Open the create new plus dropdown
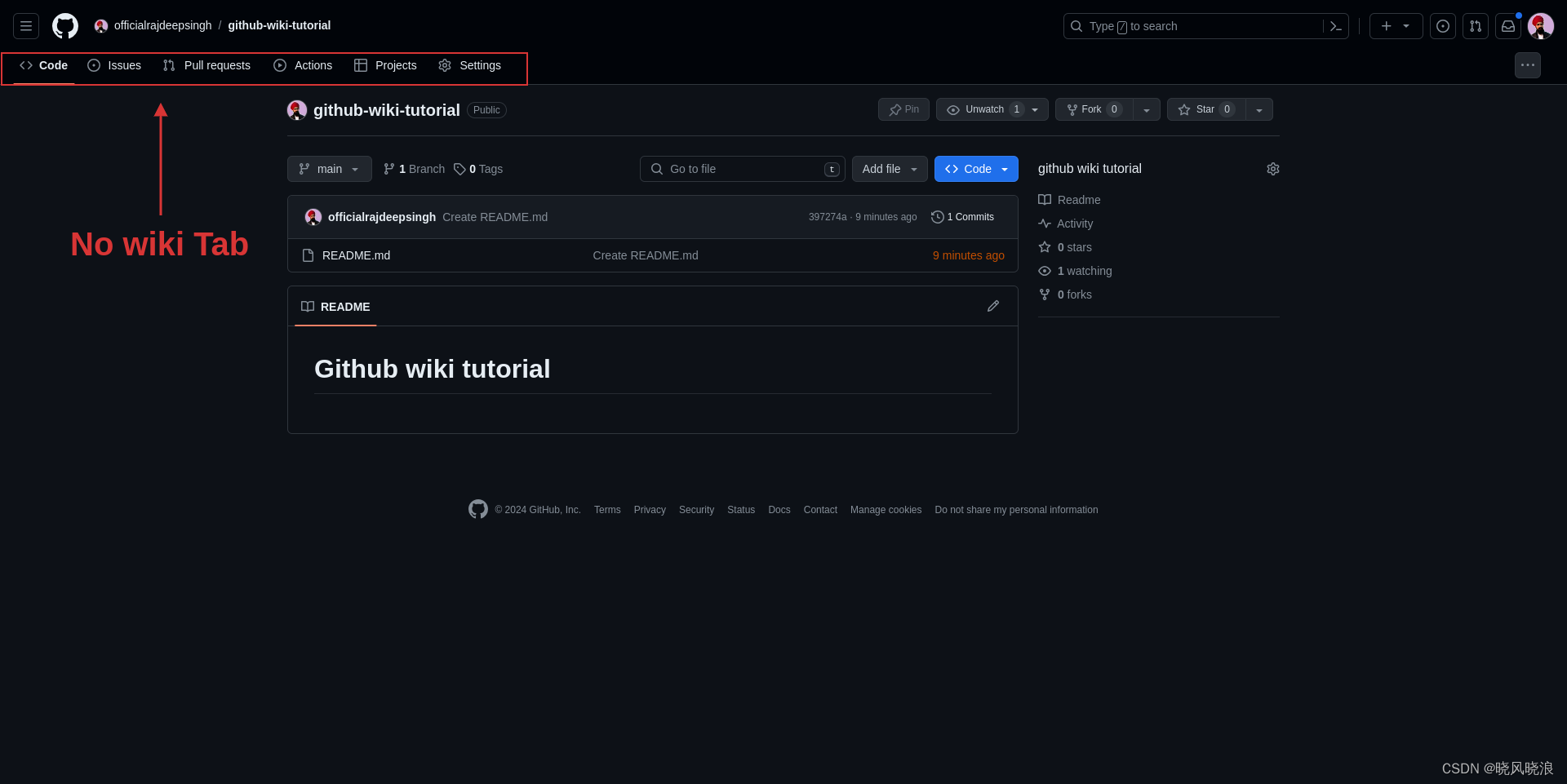This screenshot has height=784, width=1567. click(x=1396, y=26)
